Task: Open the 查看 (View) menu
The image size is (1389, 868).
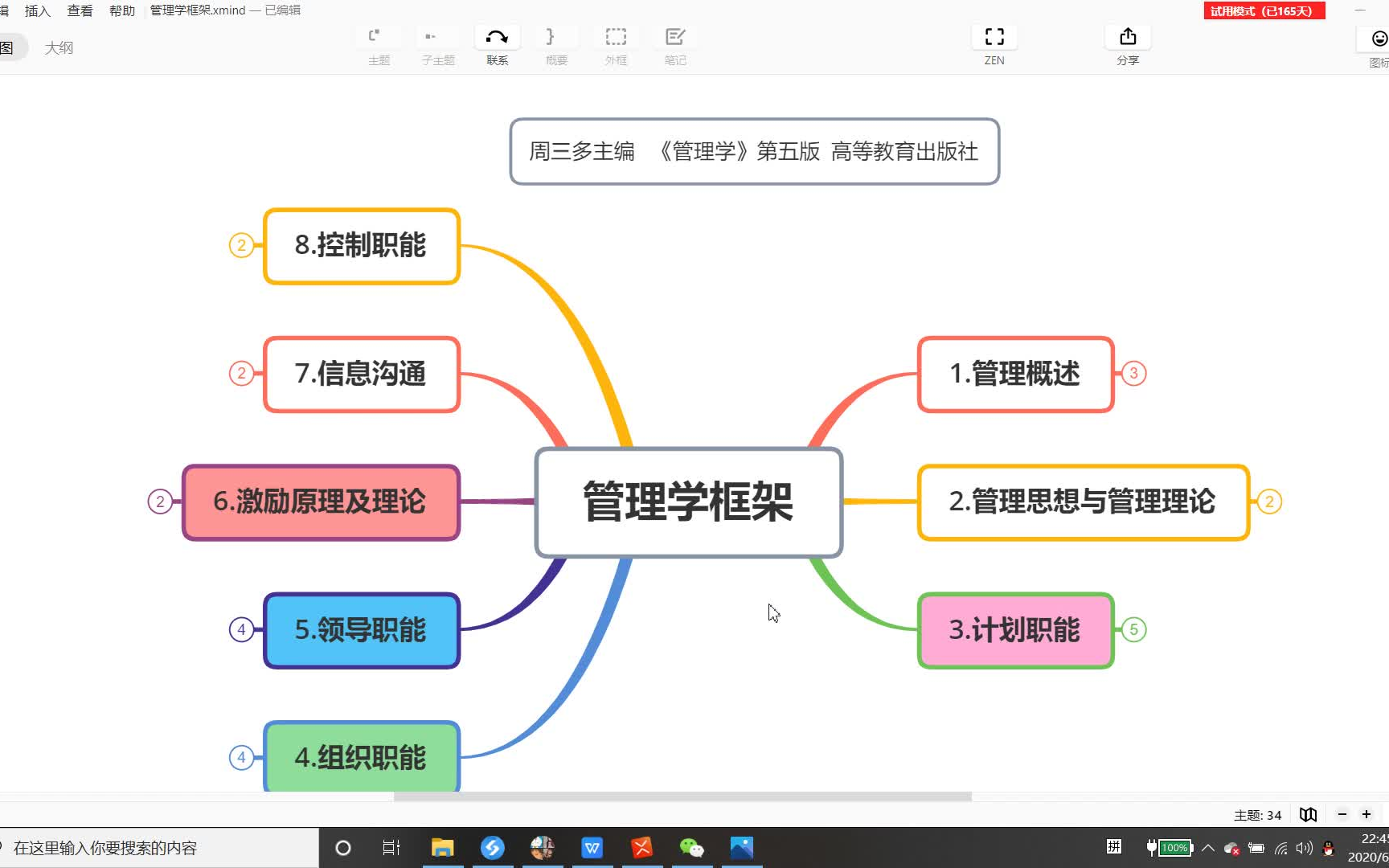Action: 80,10
